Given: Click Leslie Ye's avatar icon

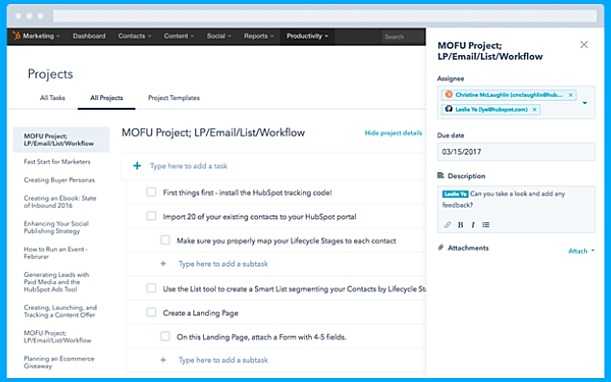Looking at the screenshot, I should coord(449,109).
